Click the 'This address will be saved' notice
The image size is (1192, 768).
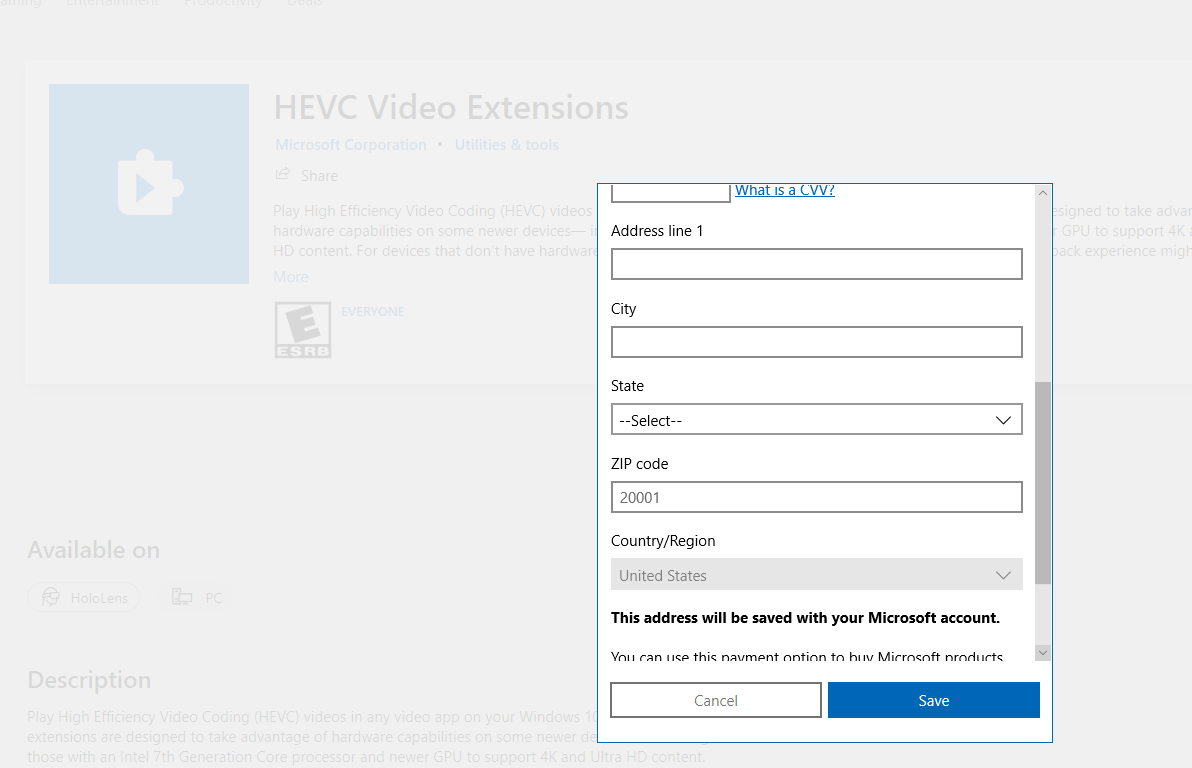coord(805,617)
